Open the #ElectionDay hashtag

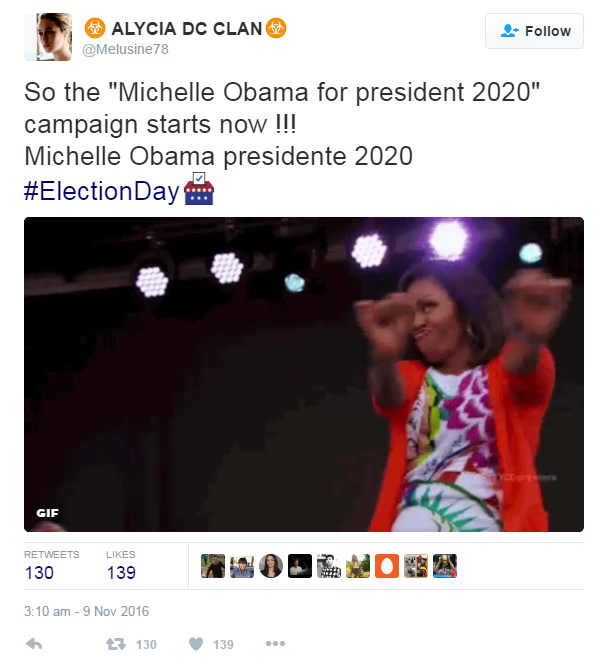[x=101, y=191]
